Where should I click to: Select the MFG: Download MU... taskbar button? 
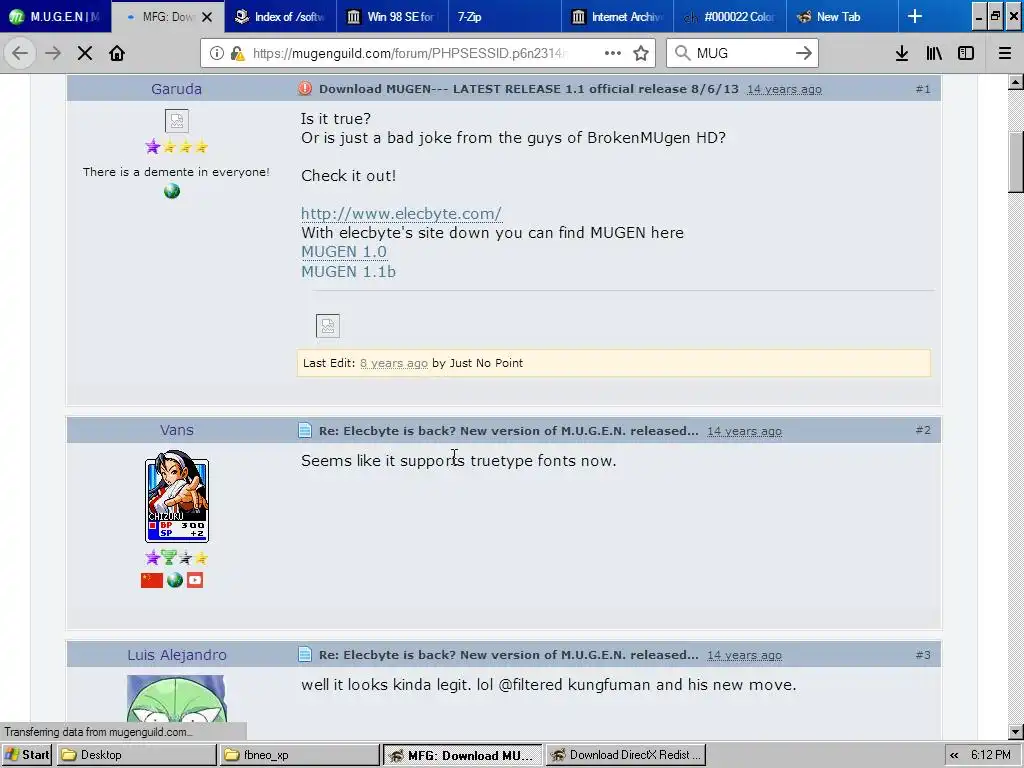tap(462, 755)
